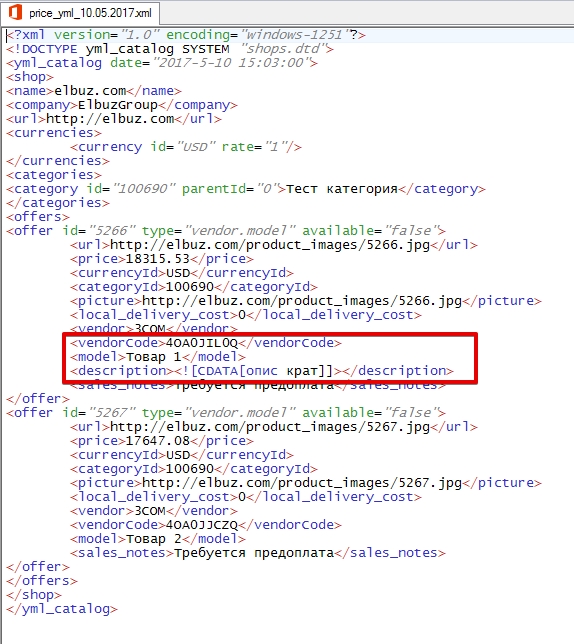Click the closing currencies tag
574x644 pixels.
coord(58,161)
